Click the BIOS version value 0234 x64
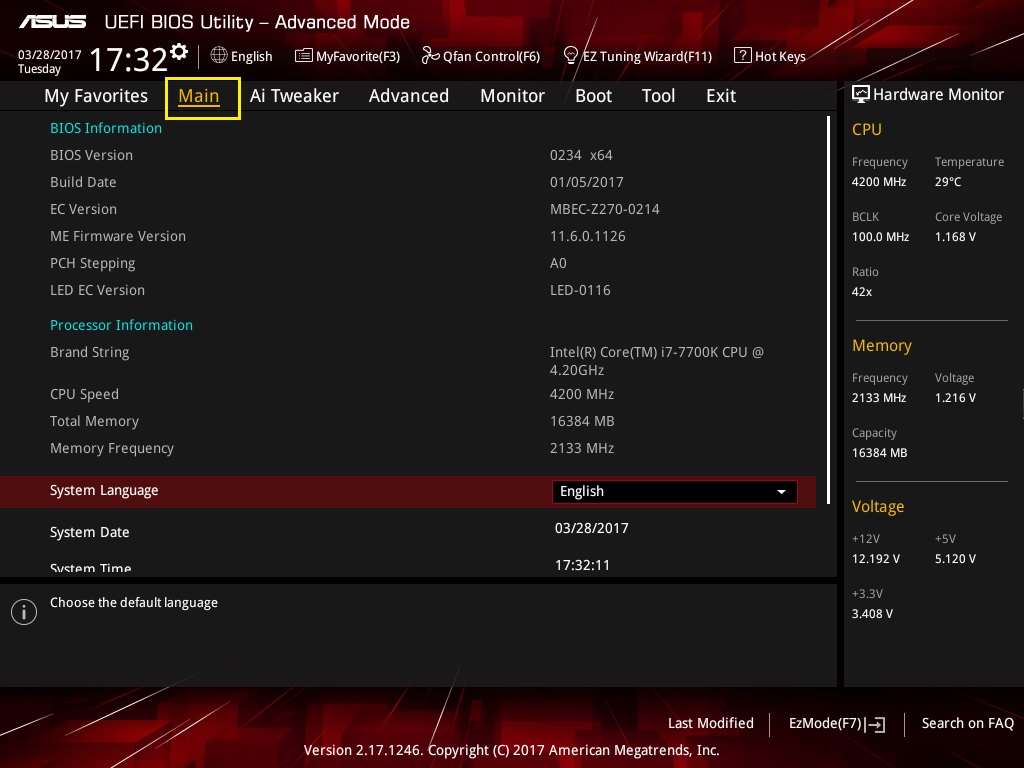This screenshot has width=1024, height=768. (581, 155)
